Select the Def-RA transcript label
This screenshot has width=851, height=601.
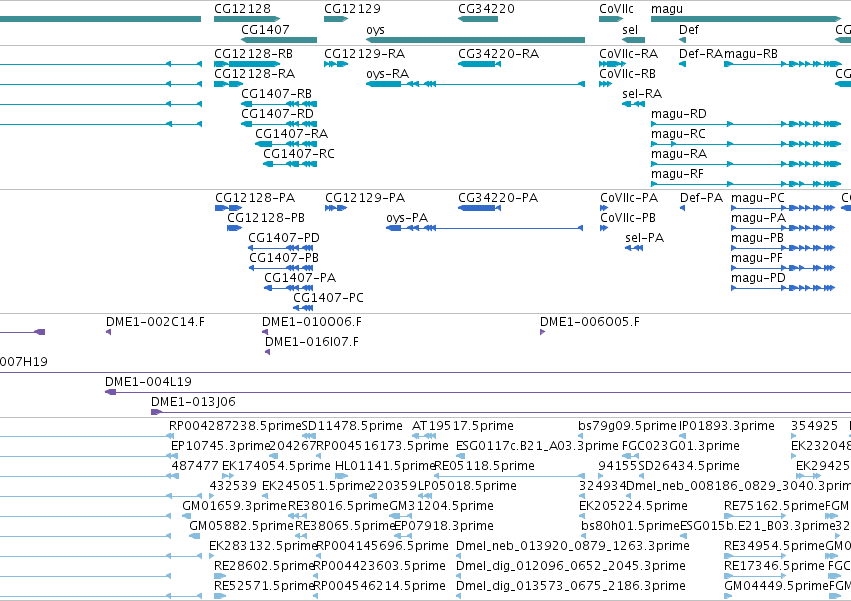click(701, 54)
